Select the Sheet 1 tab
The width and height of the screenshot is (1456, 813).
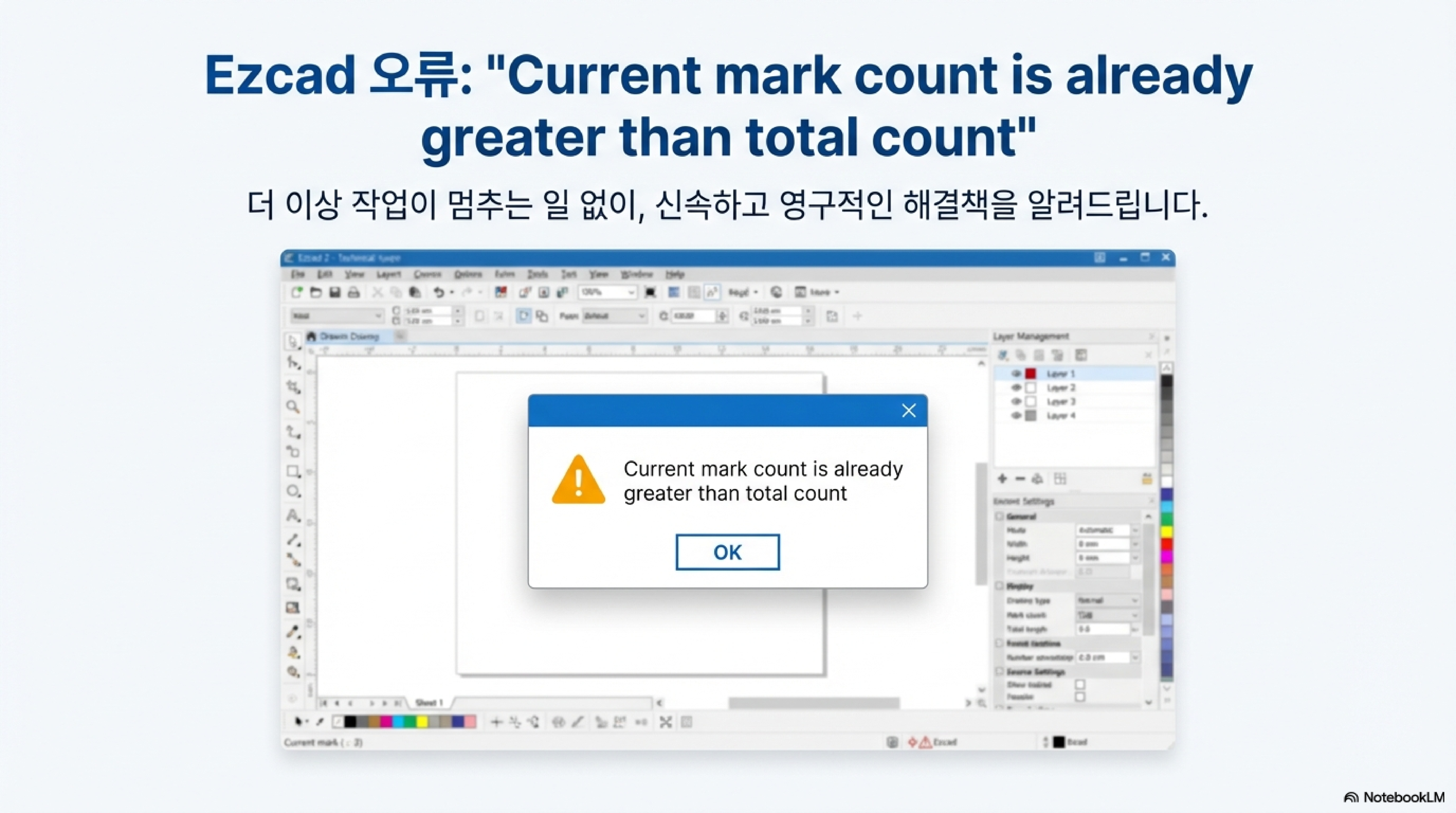[429, 703]
